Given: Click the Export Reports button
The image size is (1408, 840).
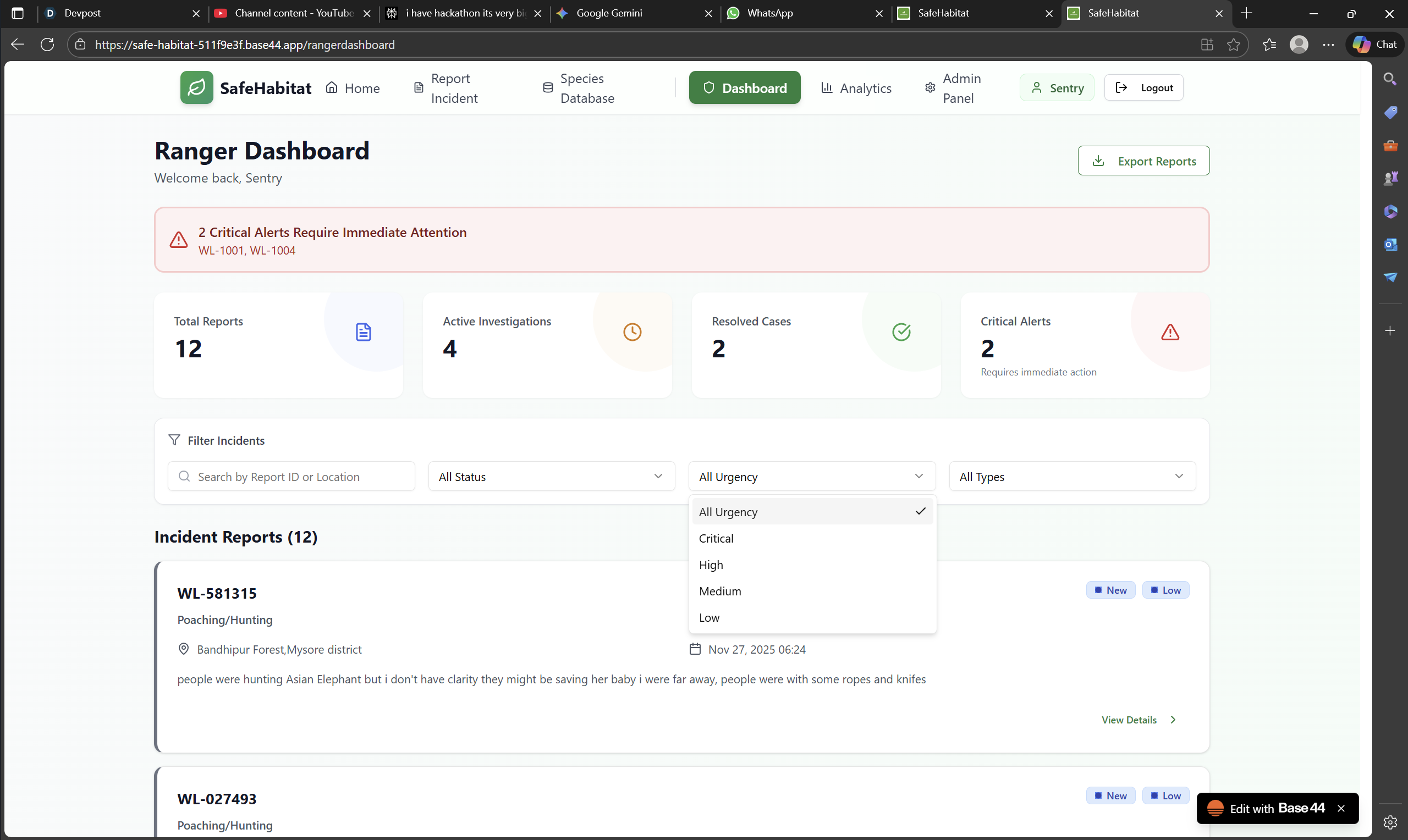Looking at the screenshot, I should [1143, 161].
